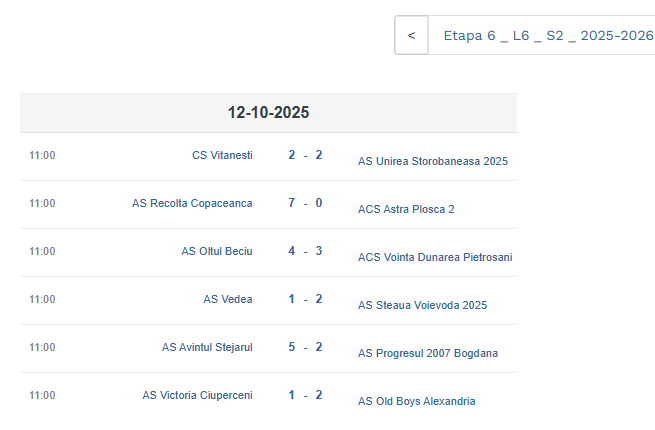Viewport: 655px width, 430px height.
Task: Click the 2 - 2 match score
Action: coord(305,155)
